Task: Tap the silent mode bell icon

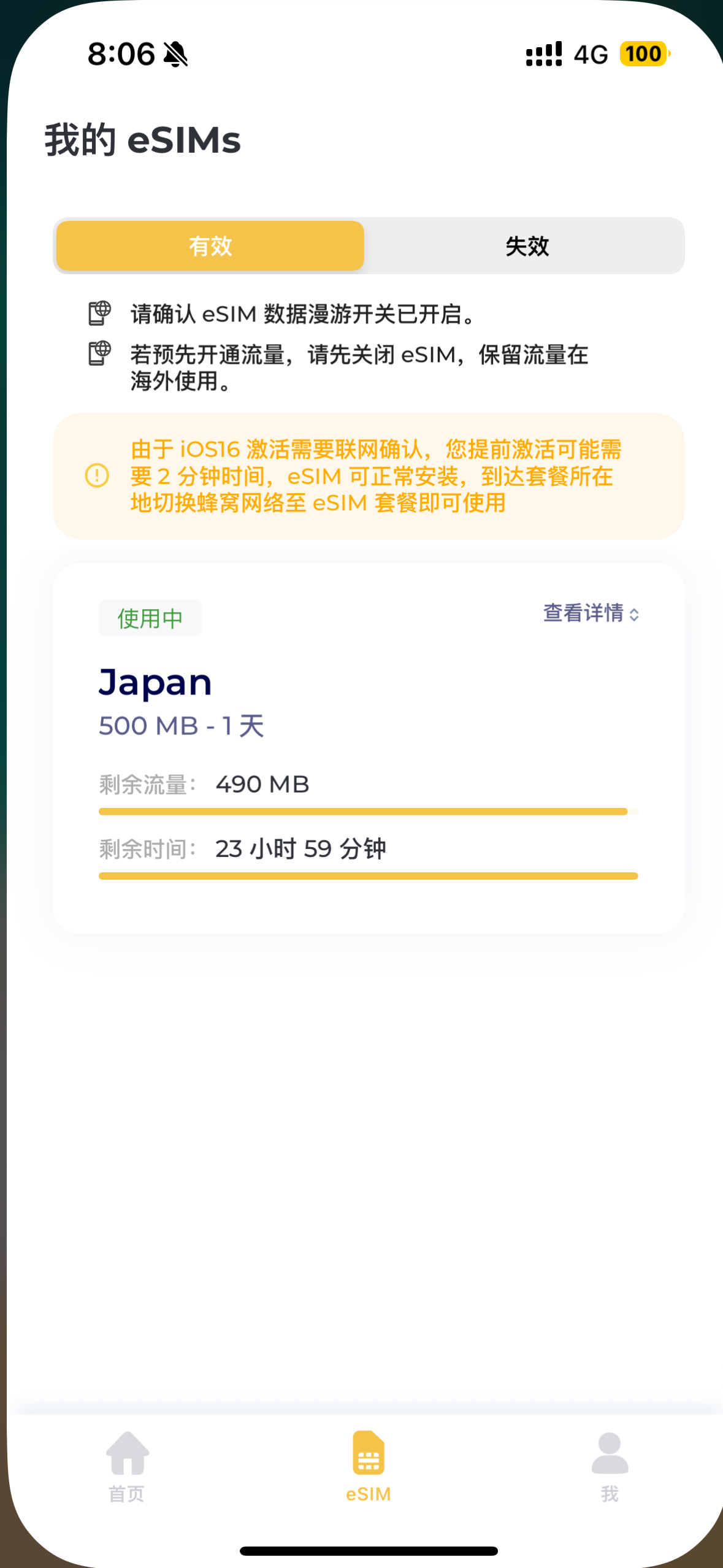Action: [x=176, y=54]
